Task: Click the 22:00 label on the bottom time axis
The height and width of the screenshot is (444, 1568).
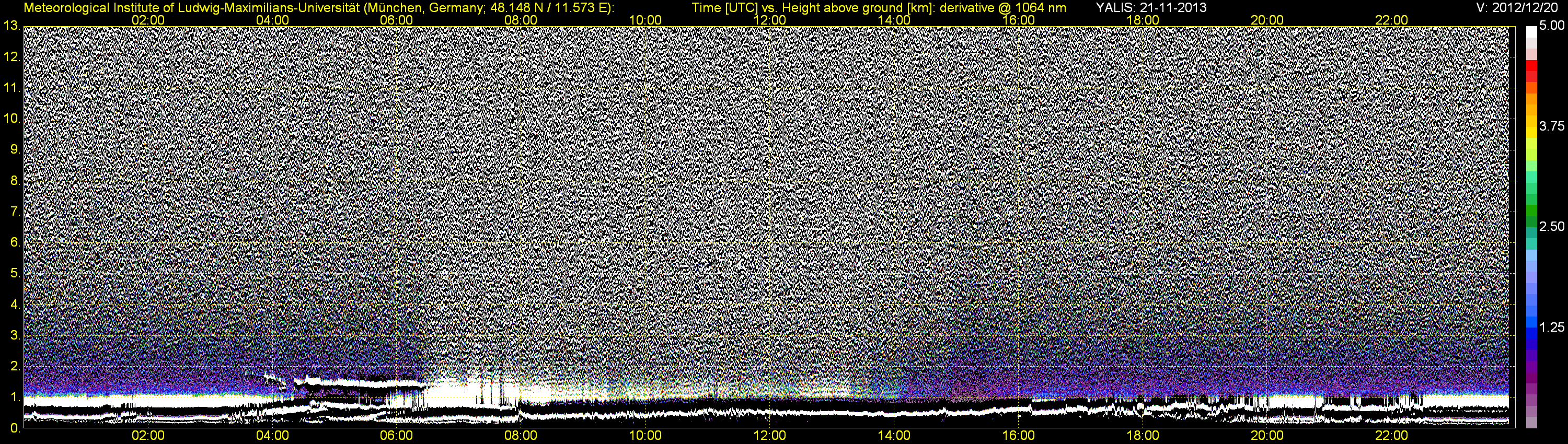Action: [1391, 436]
